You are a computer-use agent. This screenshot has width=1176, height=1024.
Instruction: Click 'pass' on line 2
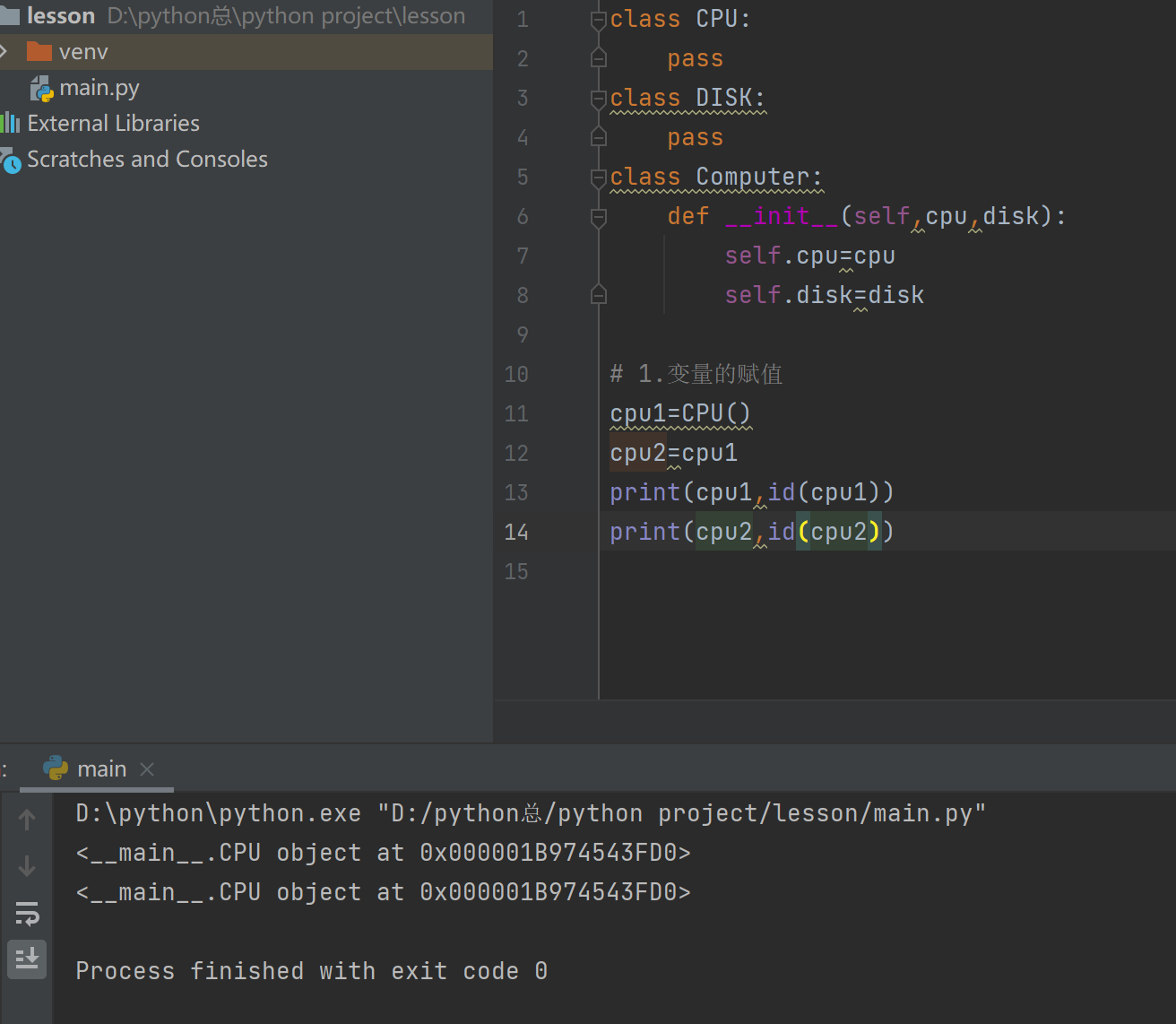(x=695, y=58)
